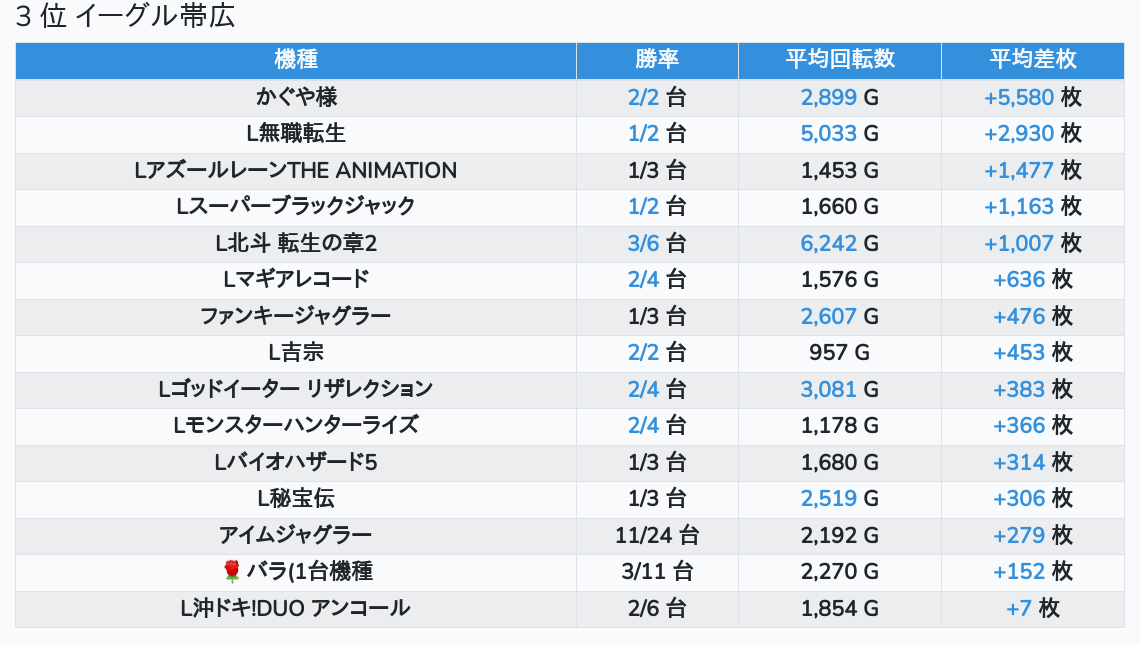This screenshot has width=1140, height=645.
Task: Click the 3 位 イーグル帯広 heading
Action: coord(125,17)
